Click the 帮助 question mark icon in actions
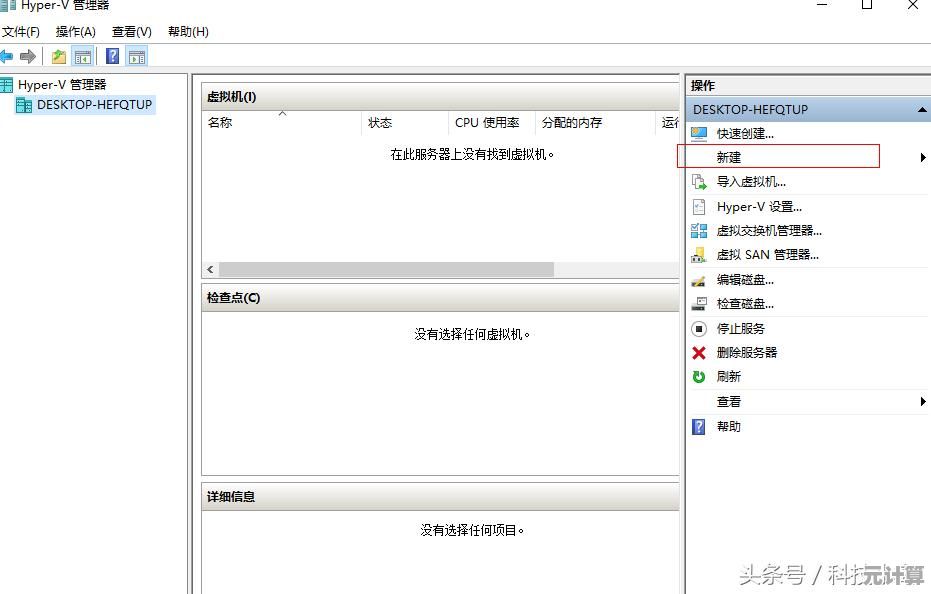Screen dimensions: 931x594 699,426
